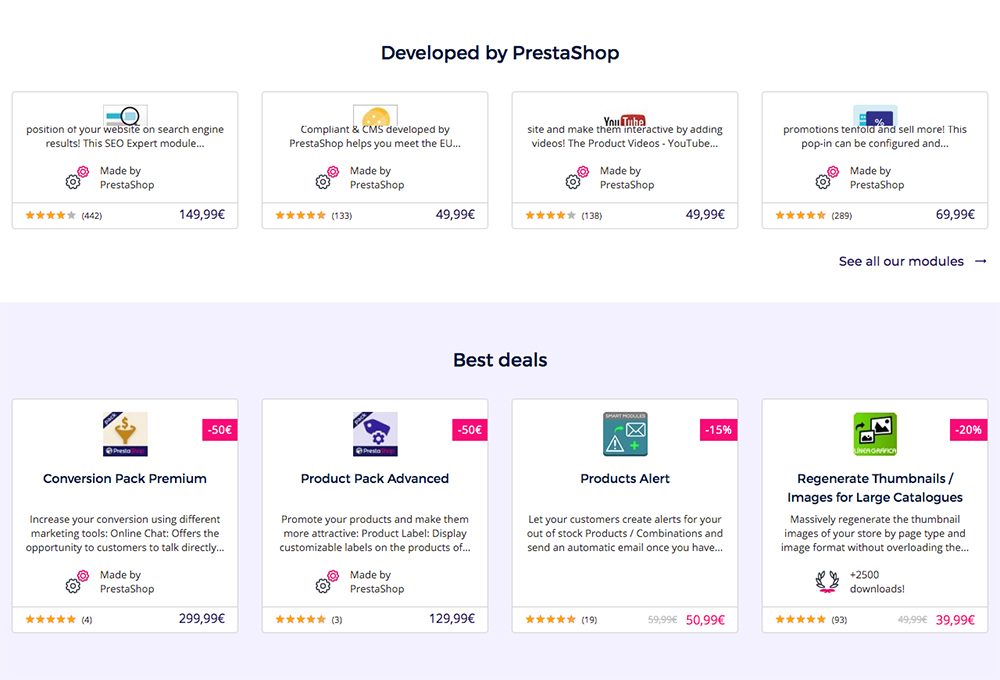Click the (3) review count

pyautogui.click(x=337, y=619)
